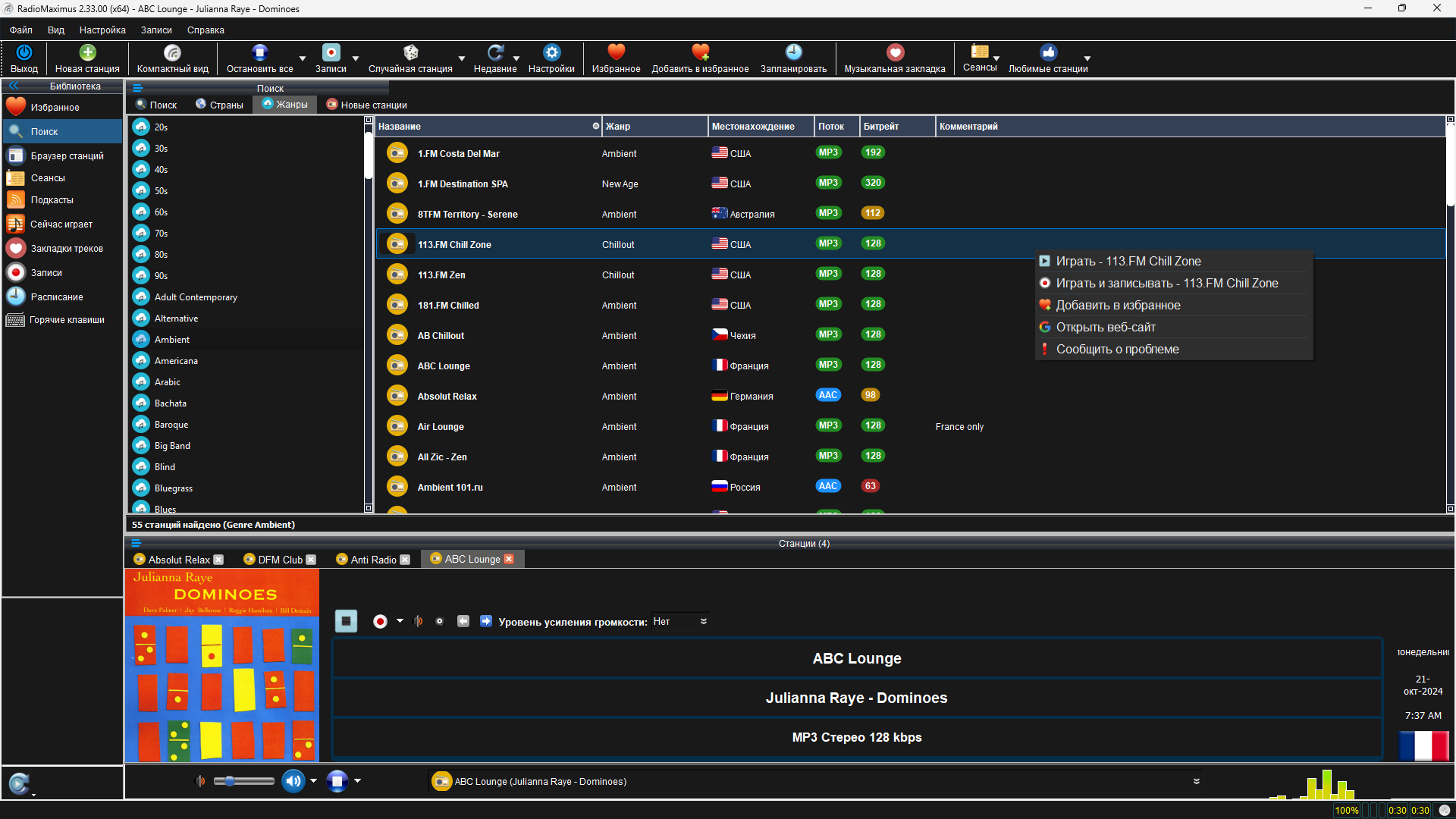This screenshot has width=1456, height=819.
Task: Expand the Favorite stations toolbar dropdown arrow
Action: tap(1087, 58)
